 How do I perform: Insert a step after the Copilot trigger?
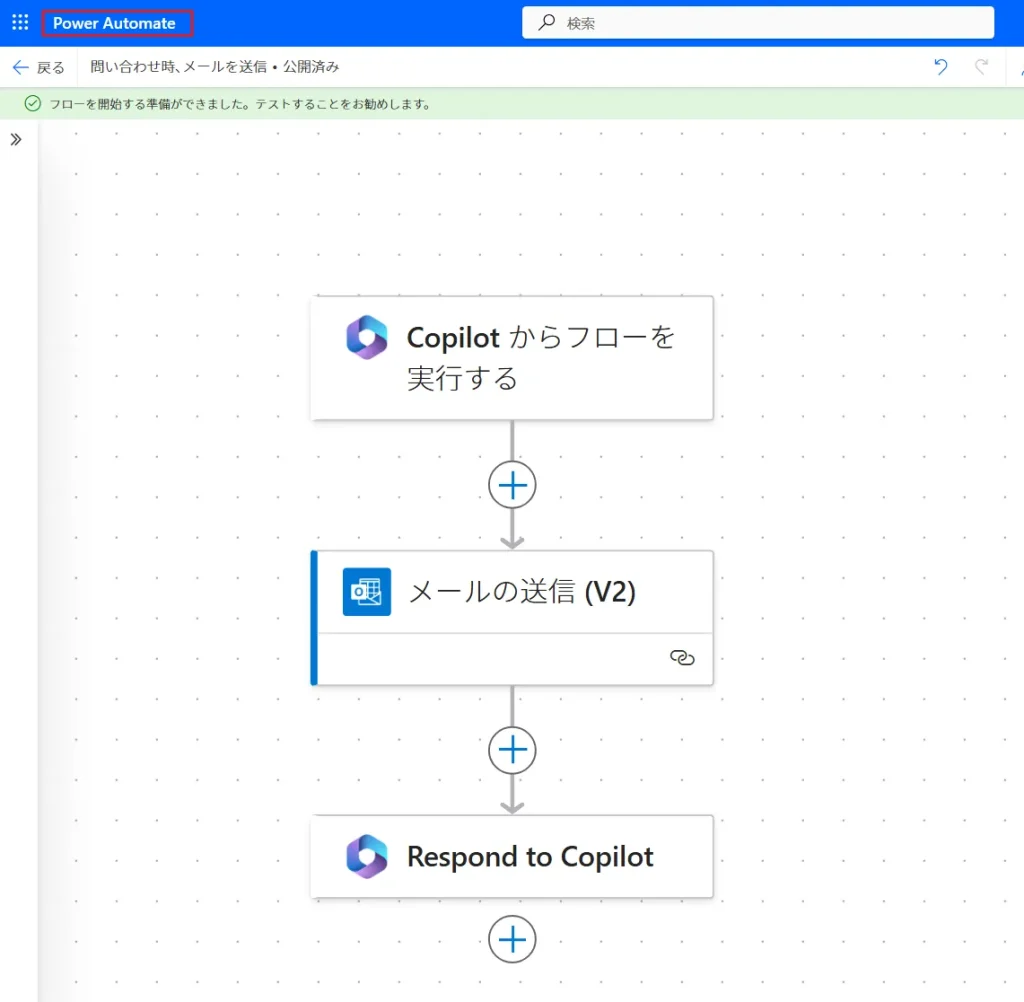pyautogui.click(x=512, y=485)
